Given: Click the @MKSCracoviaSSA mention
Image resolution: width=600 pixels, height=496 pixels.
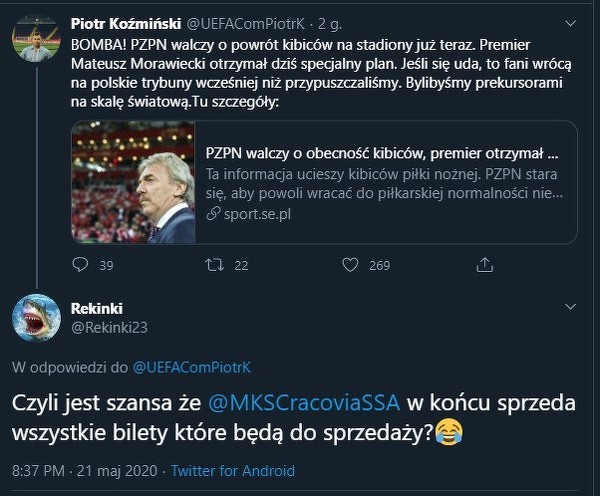Looking at the screenshot, I should pyautogui.click(x=304, y=403).
